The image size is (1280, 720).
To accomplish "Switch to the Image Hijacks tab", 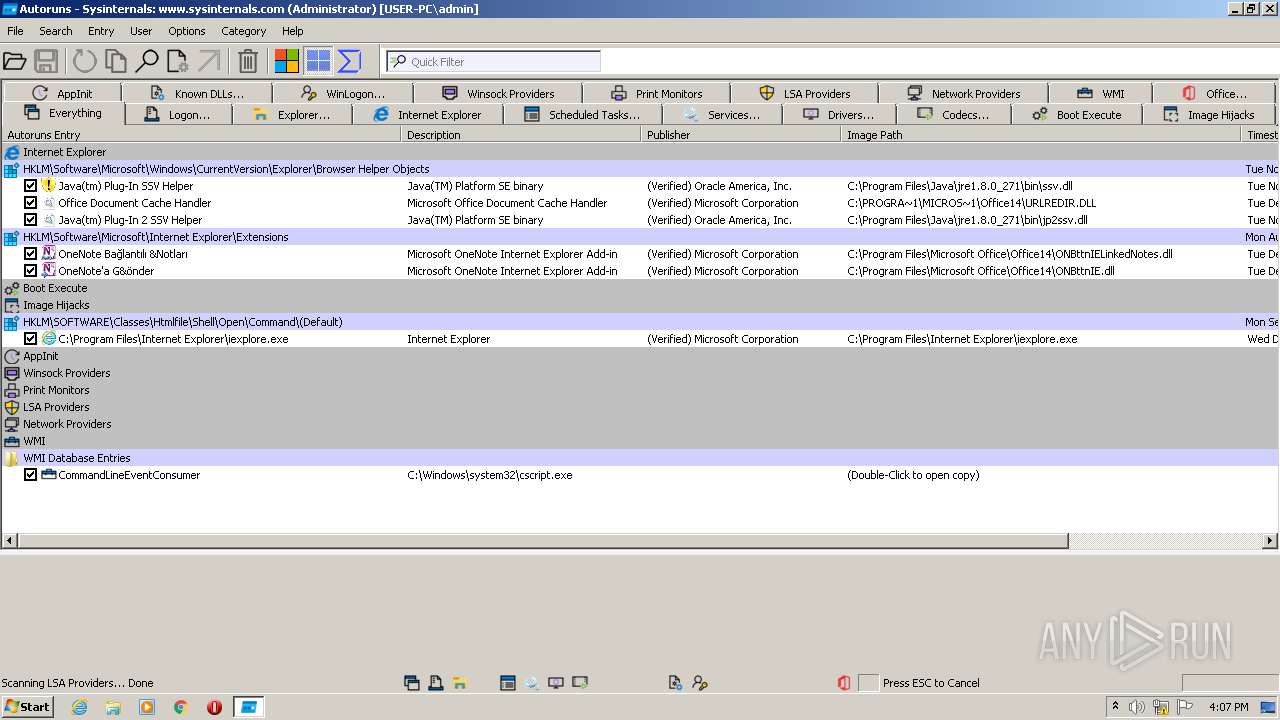I will (1209, 115).
